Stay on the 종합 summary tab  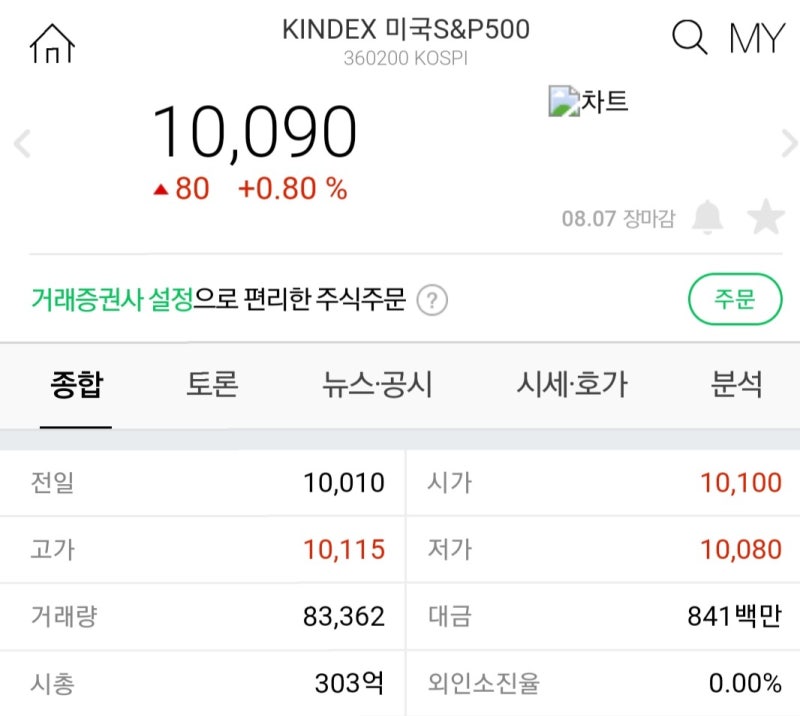[75, 387]
